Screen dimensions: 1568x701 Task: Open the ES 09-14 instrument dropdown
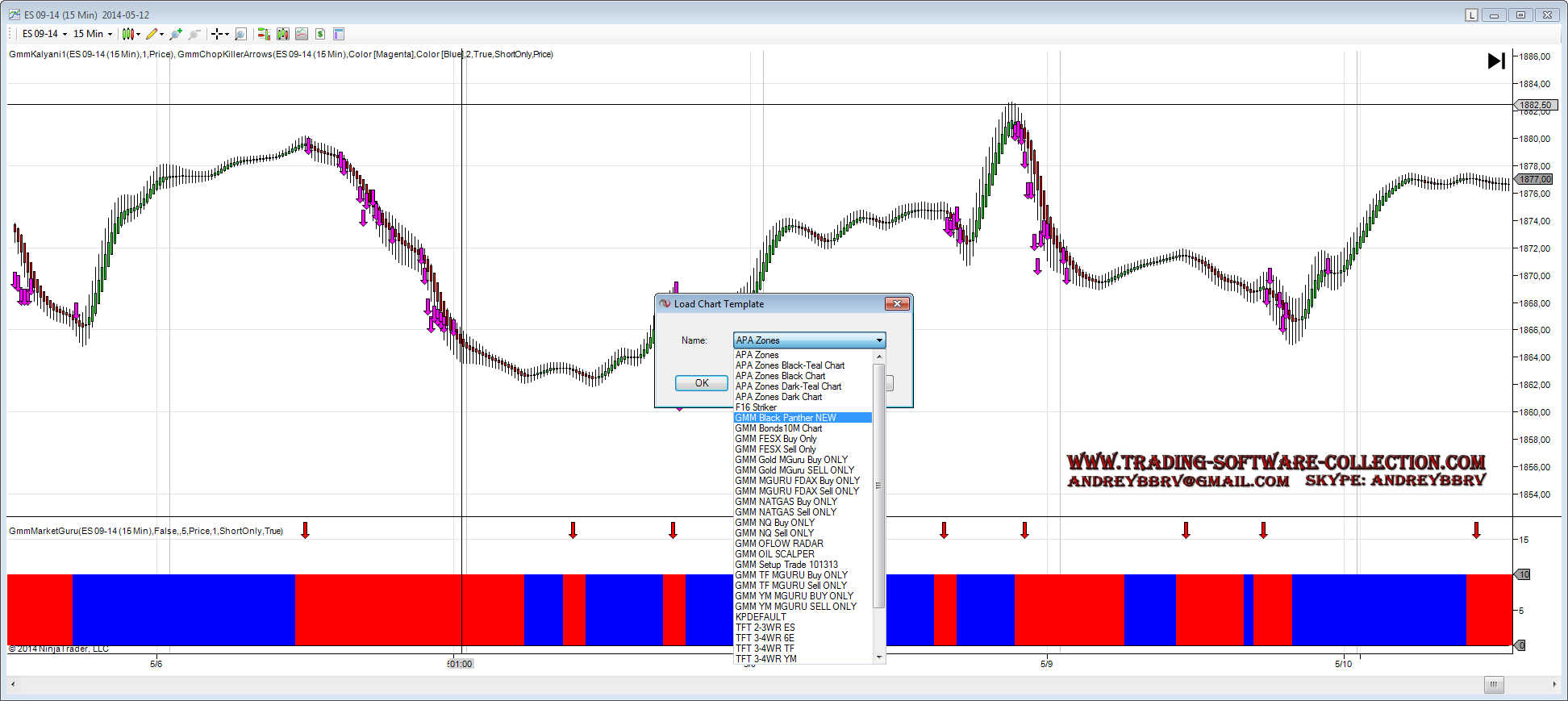click(44, 34)
